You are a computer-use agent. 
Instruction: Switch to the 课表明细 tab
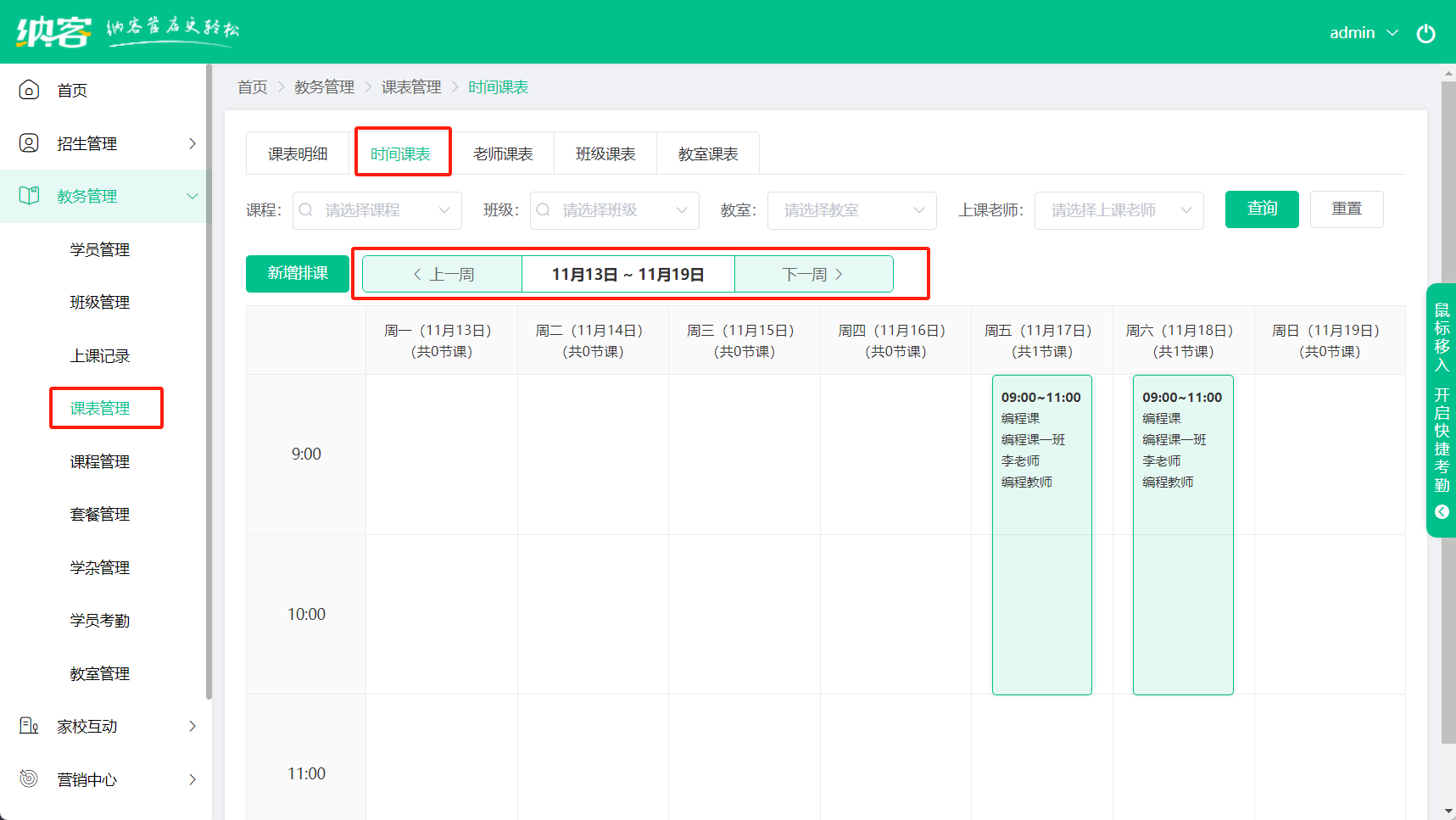pos(298,154)
